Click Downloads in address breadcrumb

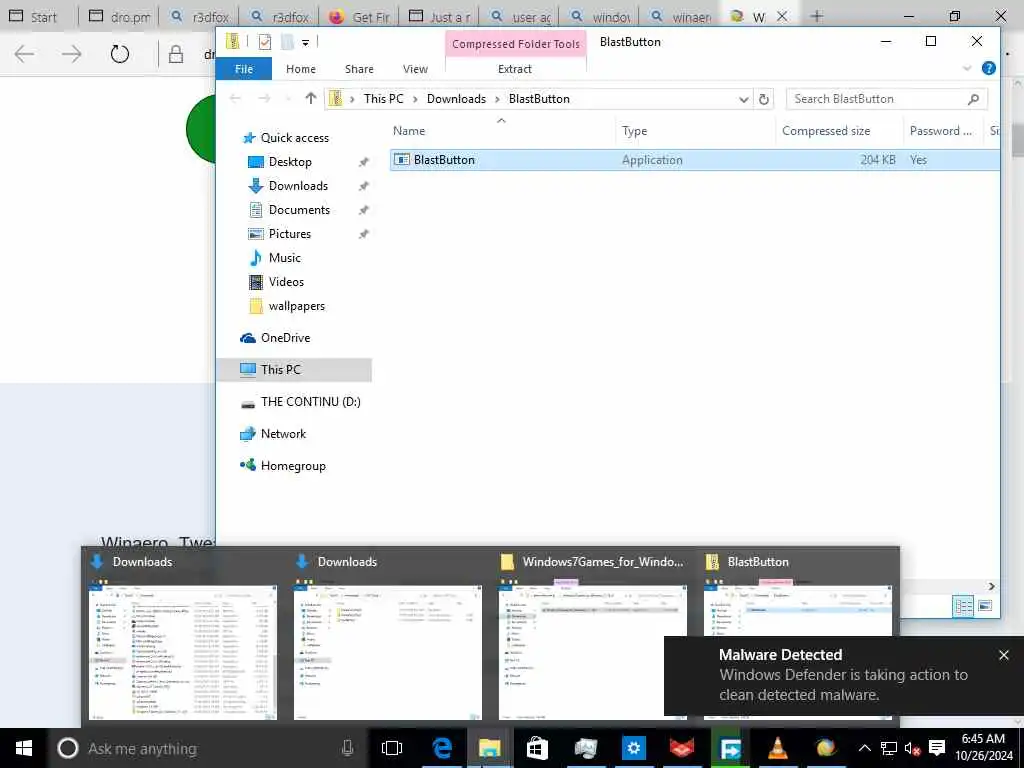click(x=456, y=99)
